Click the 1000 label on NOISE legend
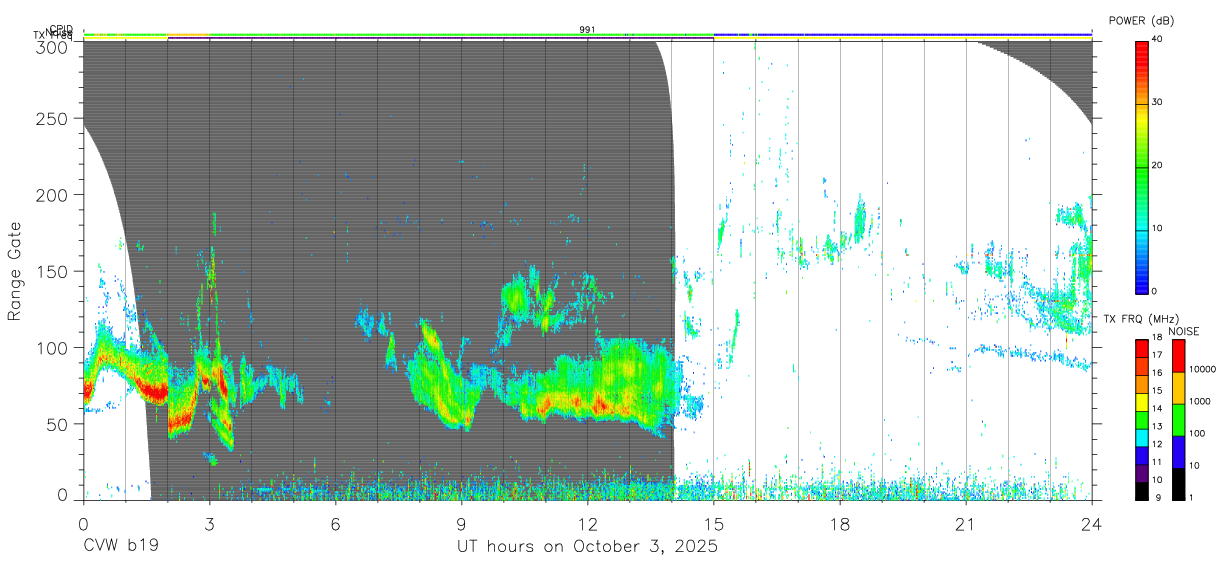 pyautogui.click(x=1199, y=402)
